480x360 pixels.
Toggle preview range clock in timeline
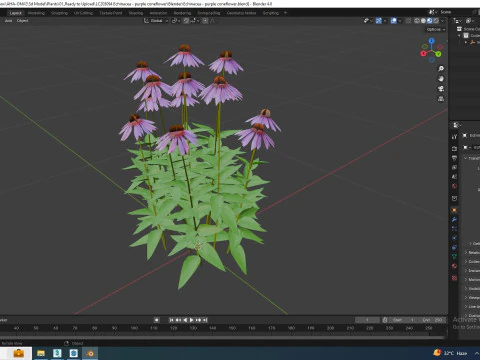[x=385, y=320]
